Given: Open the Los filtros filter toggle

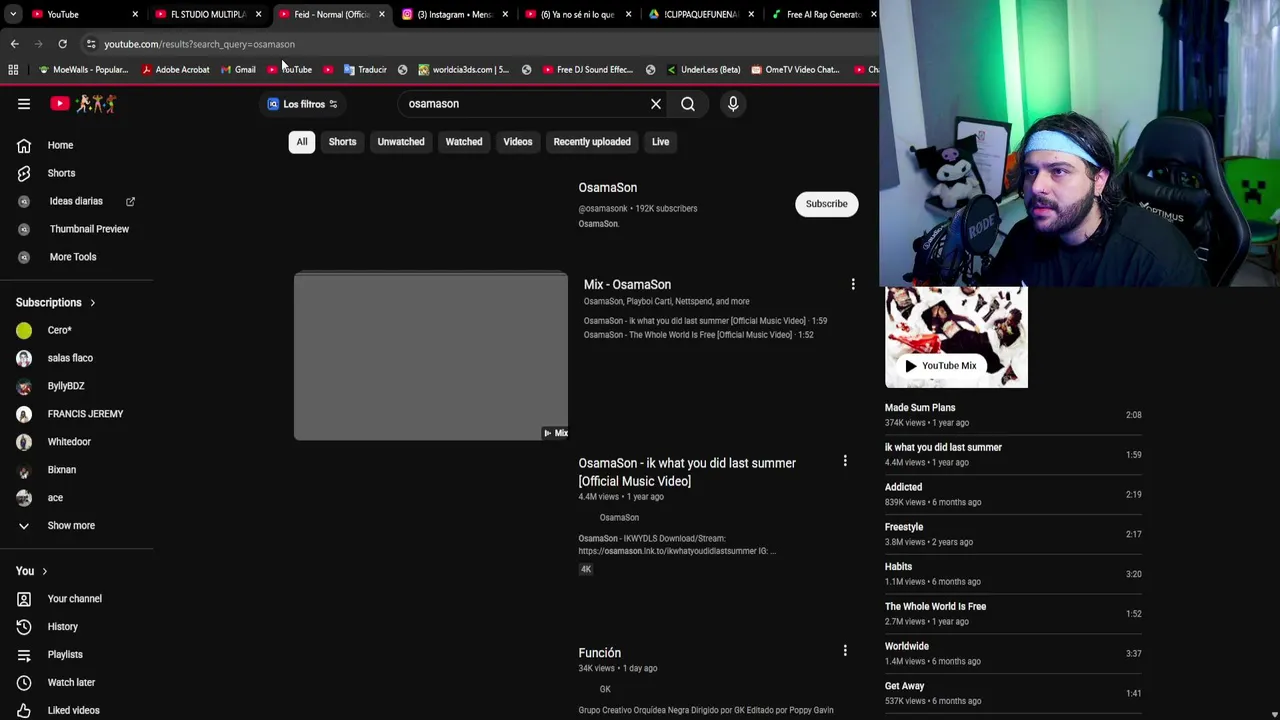Looking at the screenshot, I should click(302, 104).
